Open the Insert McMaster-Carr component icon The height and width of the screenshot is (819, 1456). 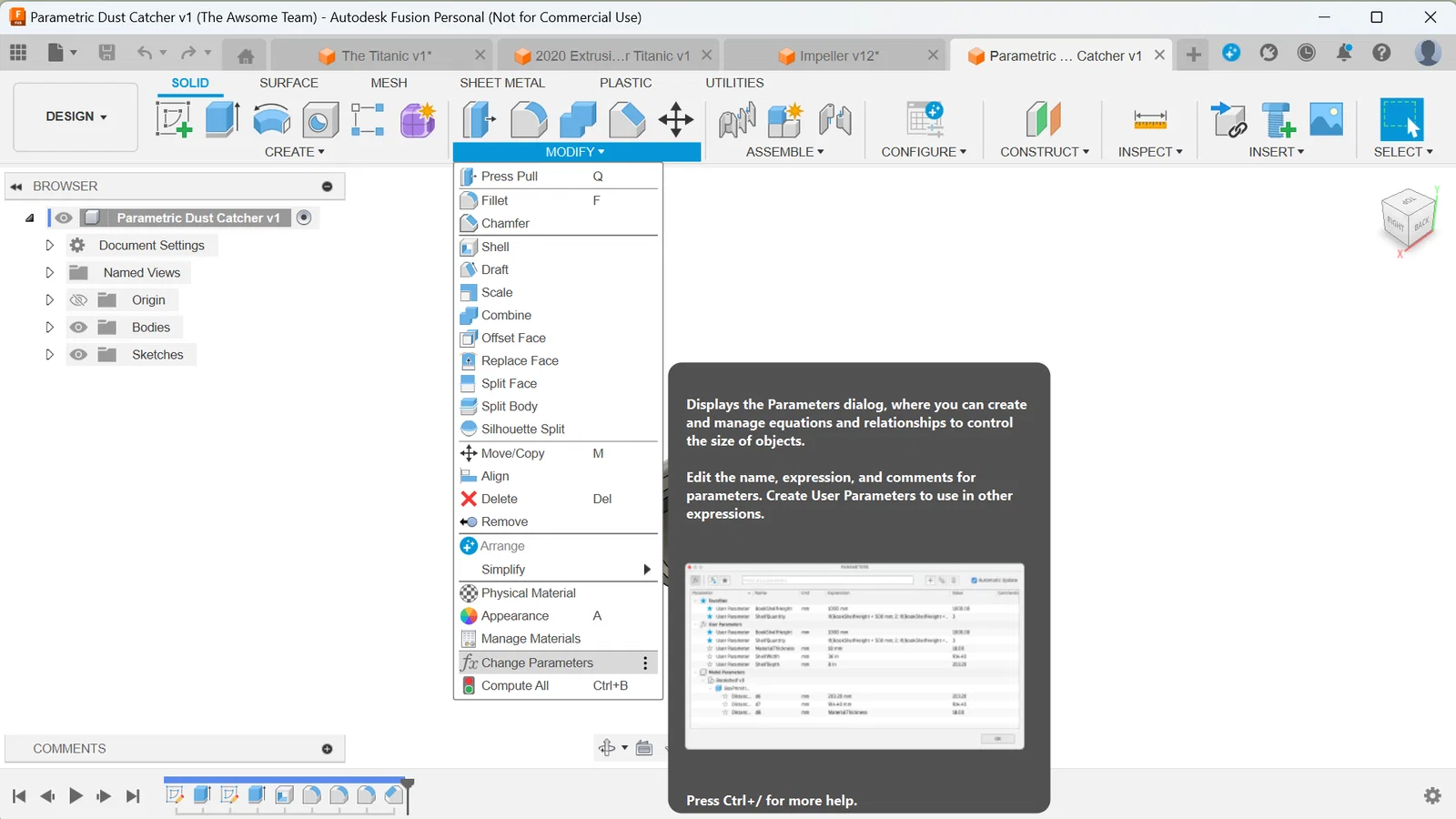click(x=1279, y=119)
